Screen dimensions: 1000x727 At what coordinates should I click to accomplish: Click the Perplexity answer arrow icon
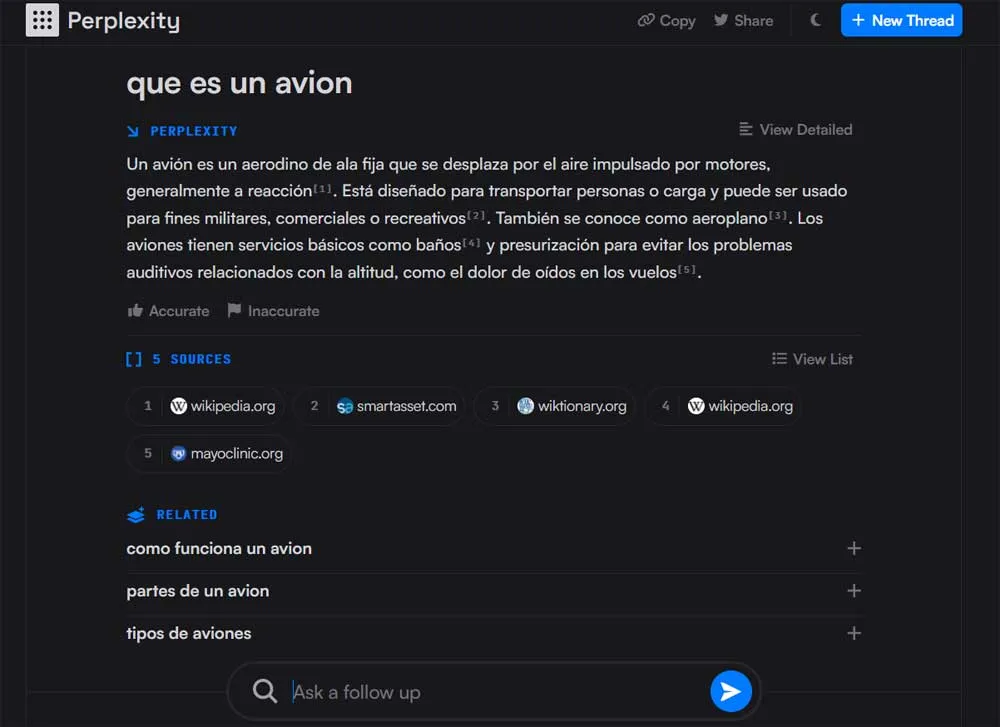[x=133, y=130]
